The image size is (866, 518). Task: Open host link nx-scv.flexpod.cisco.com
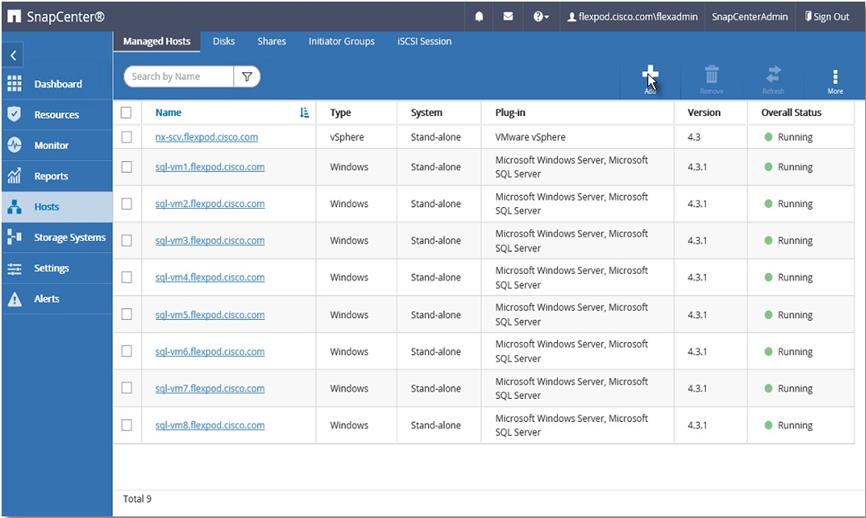point(207,137)
